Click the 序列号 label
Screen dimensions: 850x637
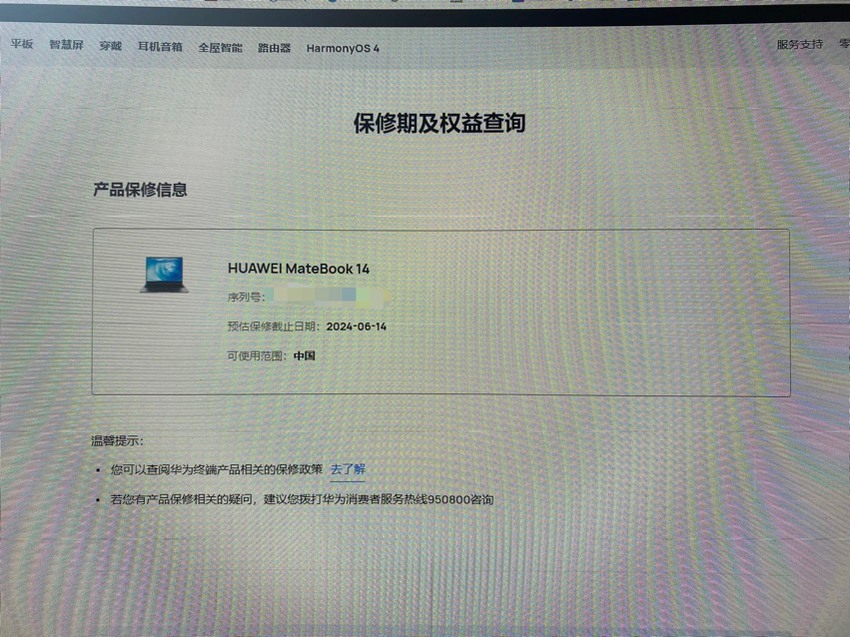(246, 297)
